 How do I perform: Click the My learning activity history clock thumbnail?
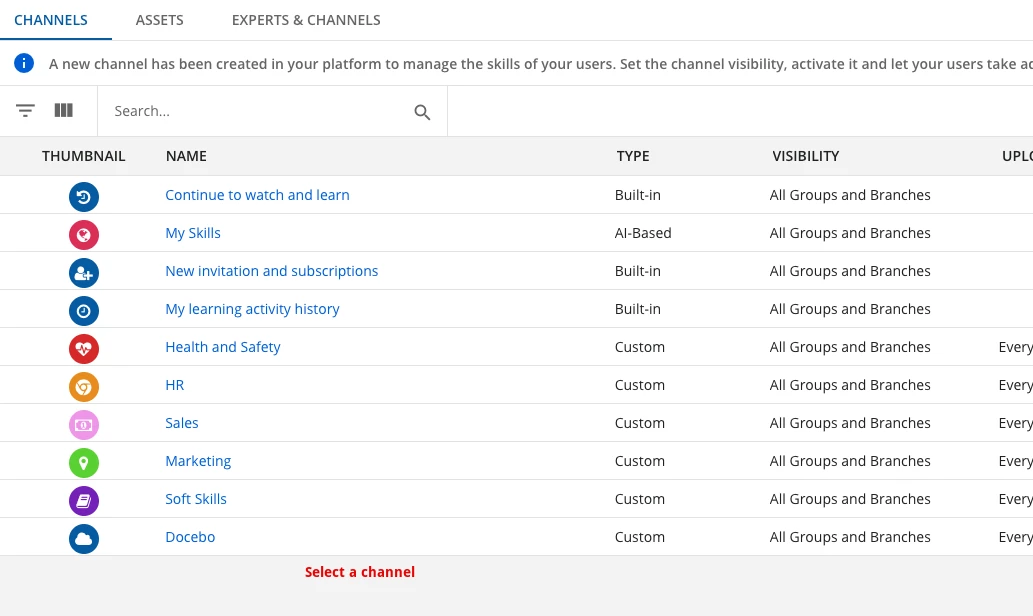84,310
